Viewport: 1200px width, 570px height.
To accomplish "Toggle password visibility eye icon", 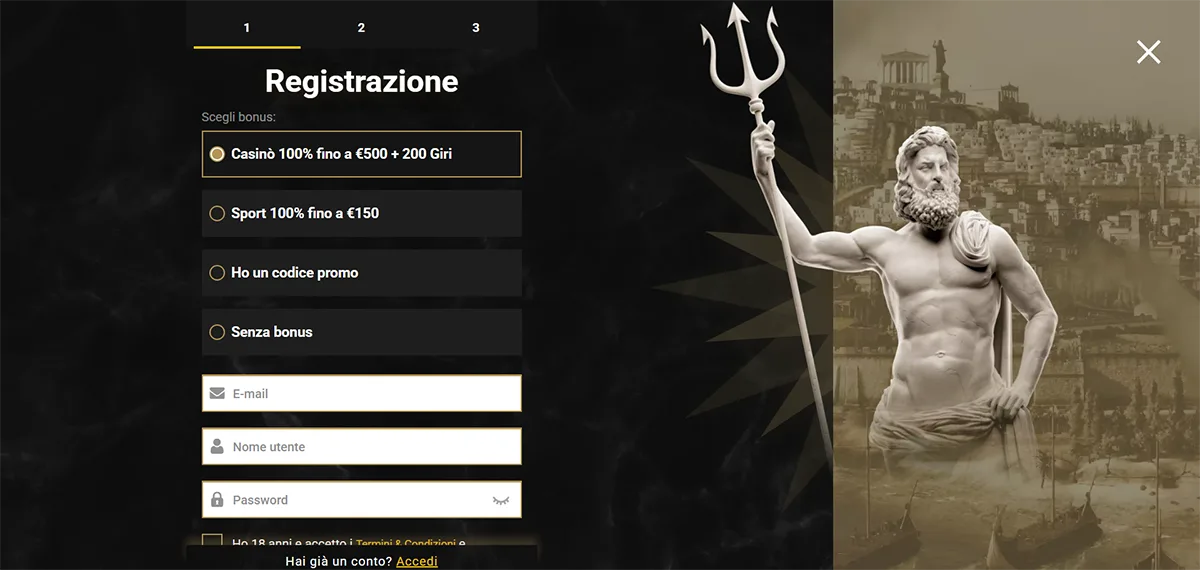I will [501, 500].
